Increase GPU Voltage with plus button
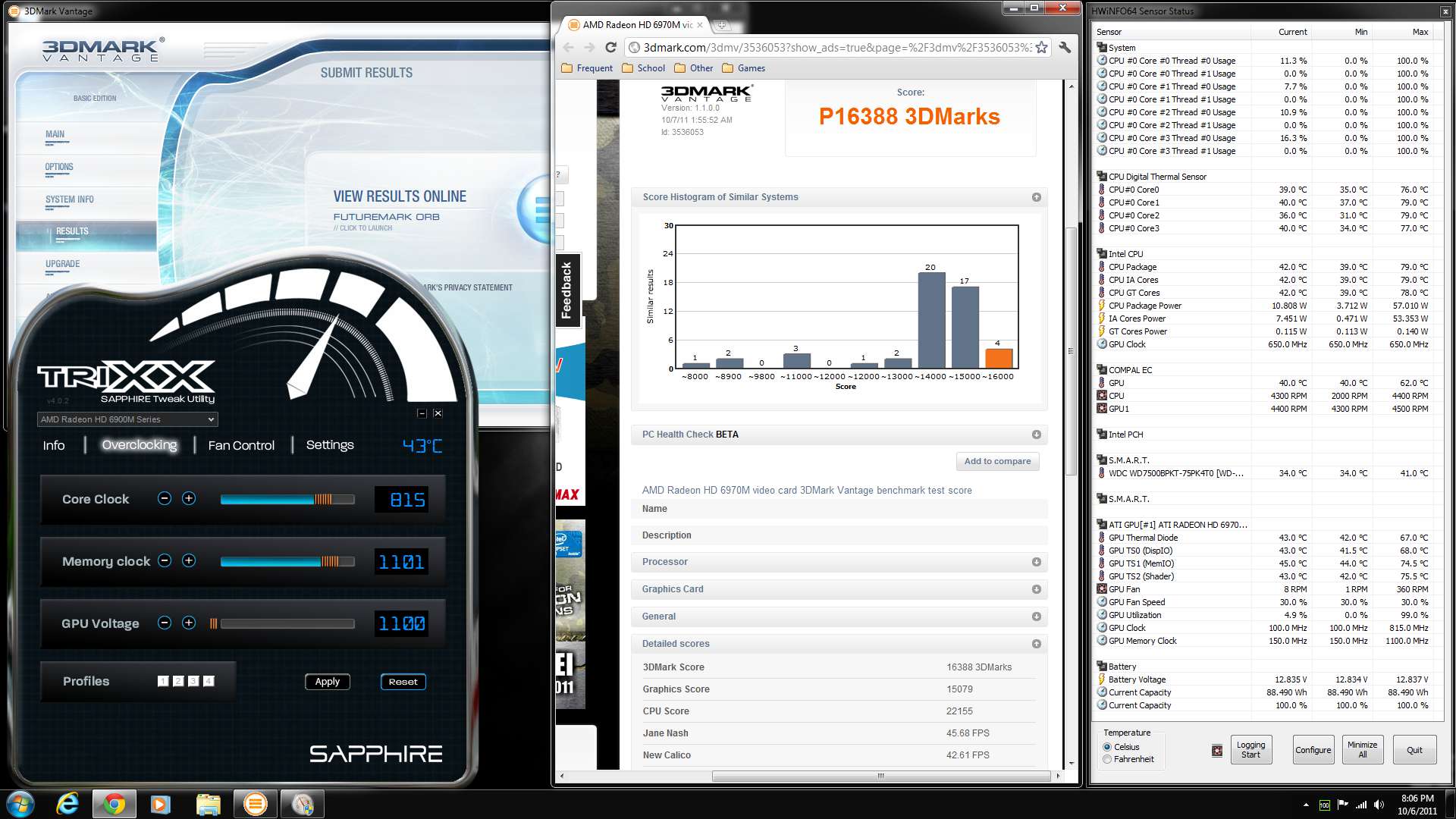This screenshot has width=1456, height=819. point(189,623)
